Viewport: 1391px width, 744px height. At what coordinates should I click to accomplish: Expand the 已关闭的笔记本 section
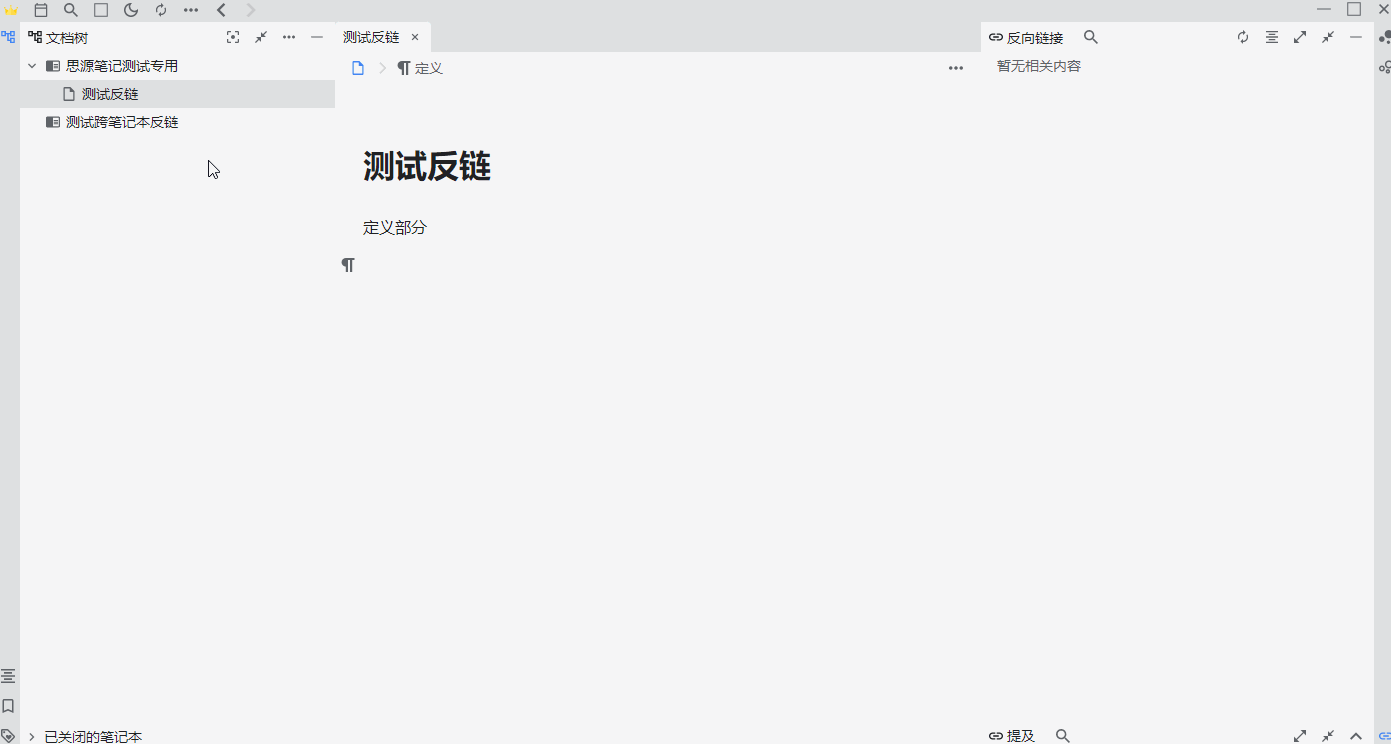click(x=31, y=736)
